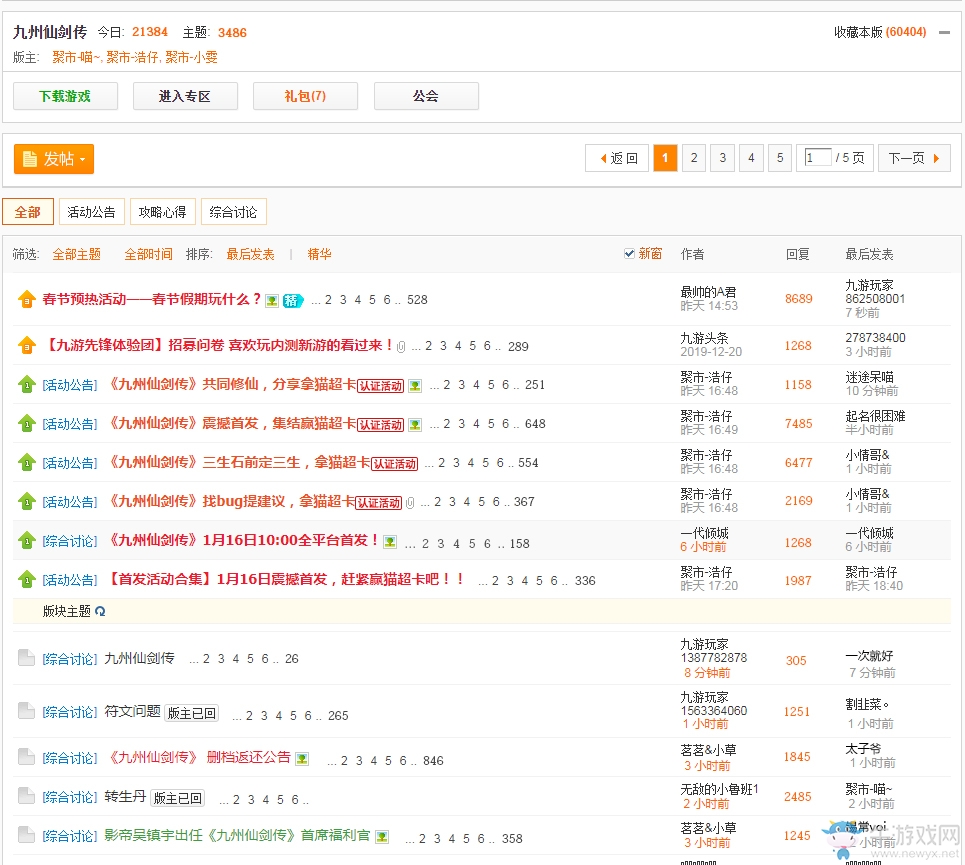Open moderator 聚市-喵~ profile link
The width and height of the screenshot is (965, 865).
tap(75, 57)
